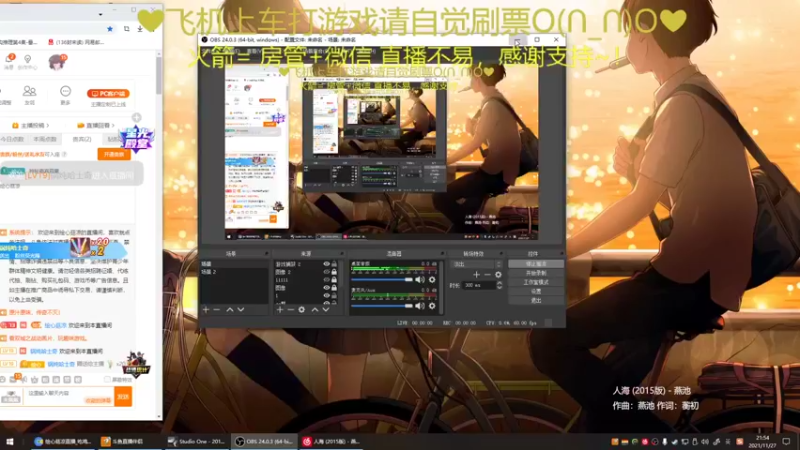Switch to OBS 24.0.3 taskbar item
The image size is (800, 450).
(x=263, y=442)
